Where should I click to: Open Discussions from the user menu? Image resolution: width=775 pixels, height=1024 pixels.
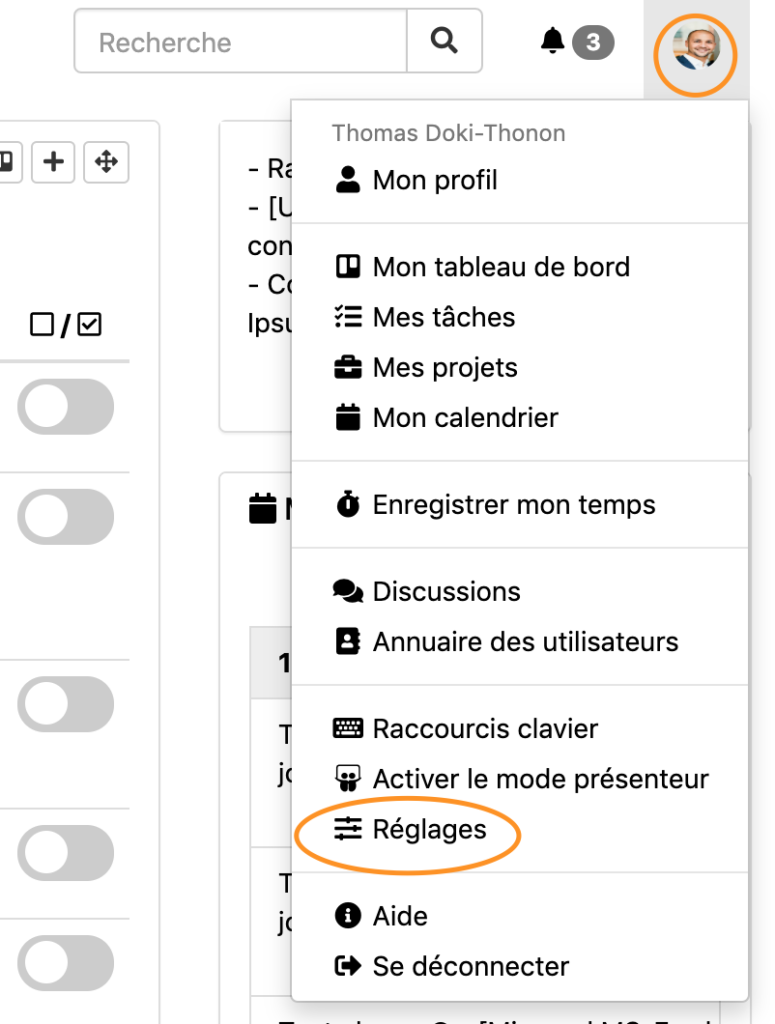click(446, 591)
